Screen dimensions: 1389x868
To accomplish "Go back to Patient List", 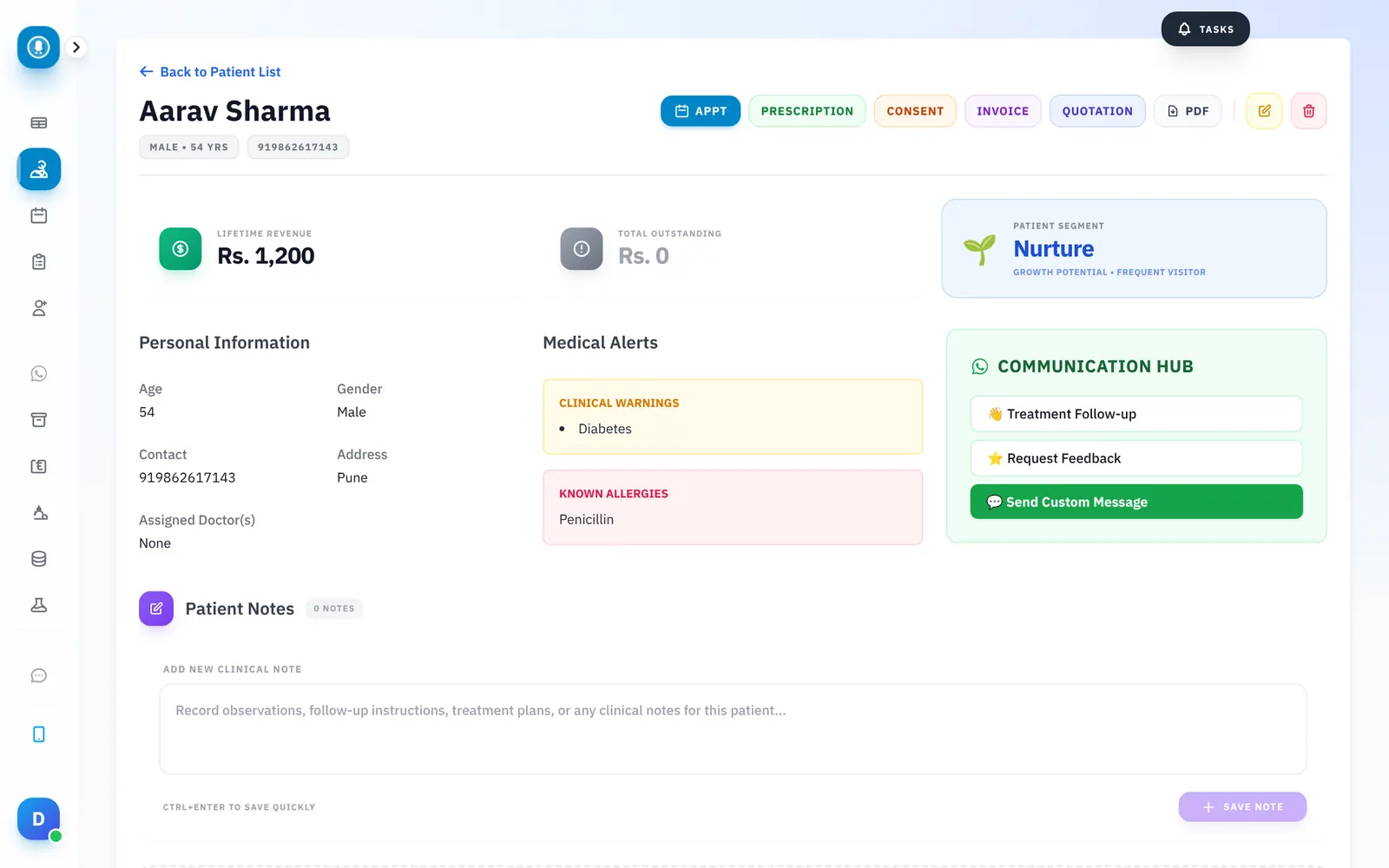I will click(x=210, y=72).
